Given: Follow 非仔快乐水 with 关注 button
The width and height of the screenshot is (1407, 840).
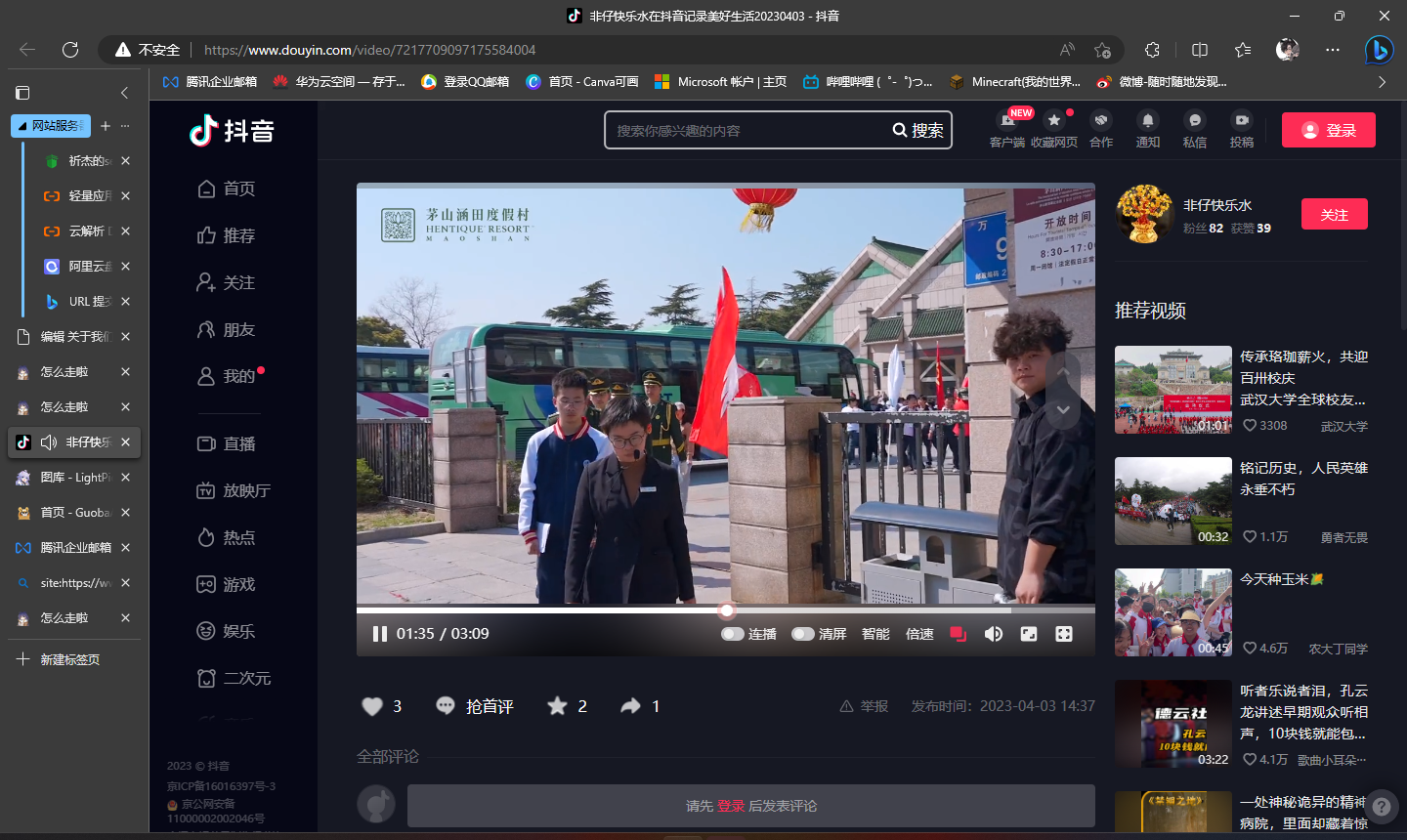Looking at the screenshot, I should (1335, 214).
